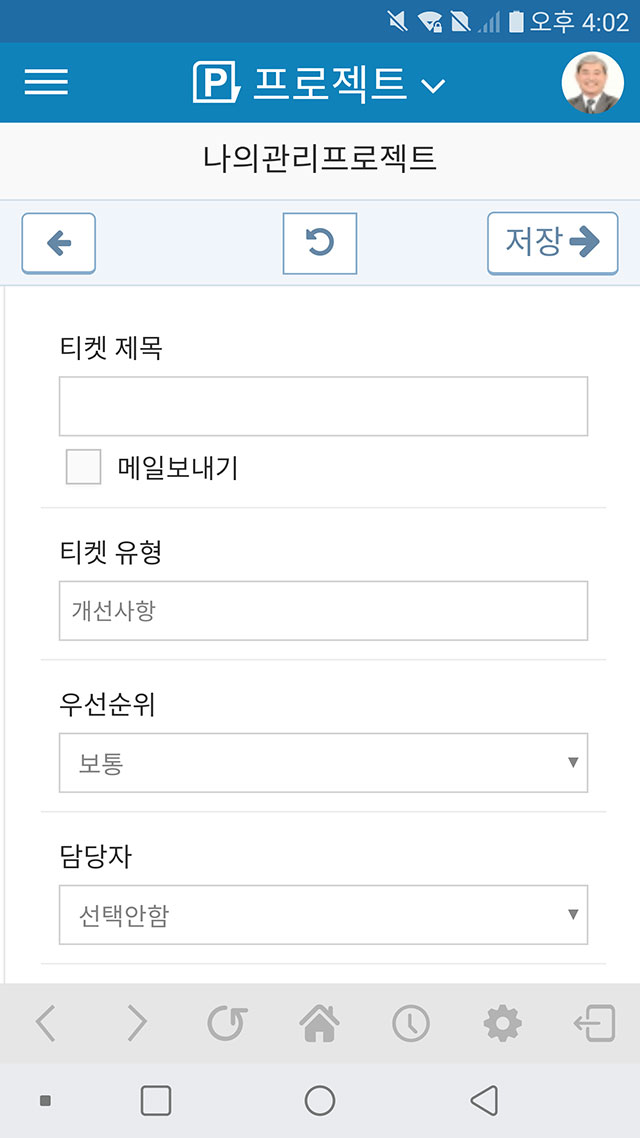Click the 저장 save button
This screenshot has width=640, height=1138.
click(x=553, y=243)
